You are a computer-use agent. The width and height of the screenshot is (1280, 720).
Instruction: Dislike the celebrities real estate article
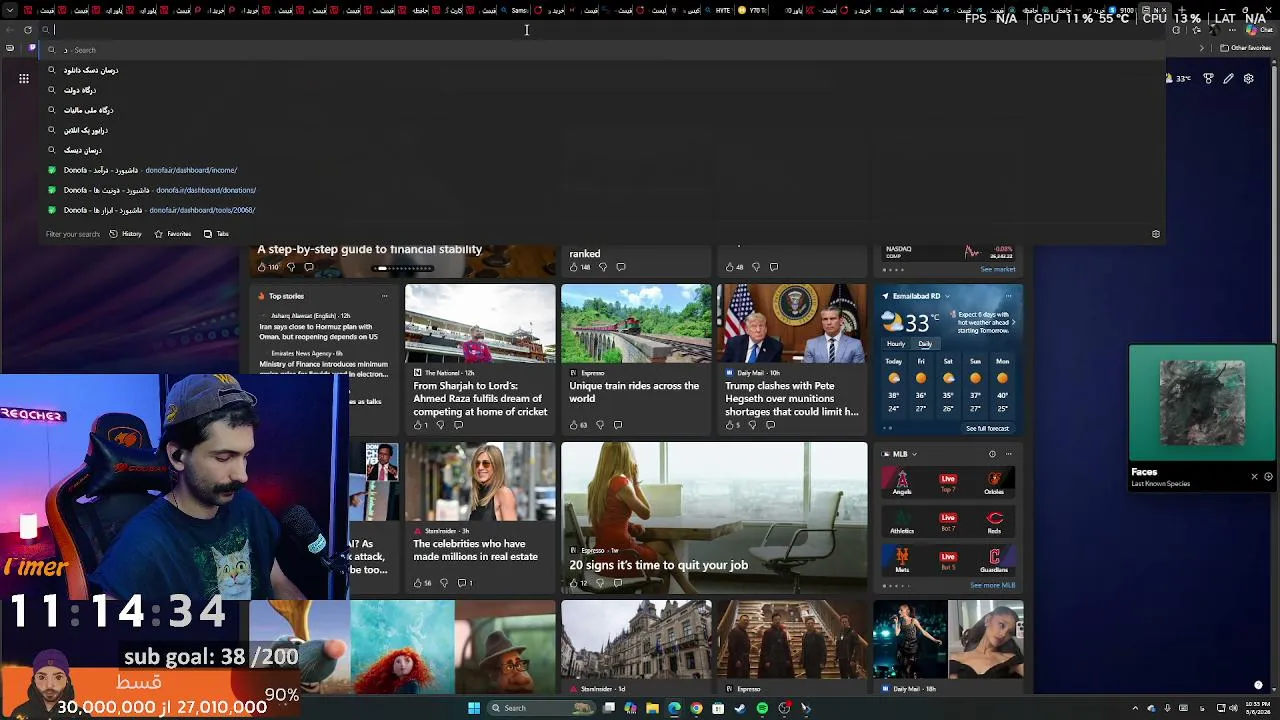point(443,583)
